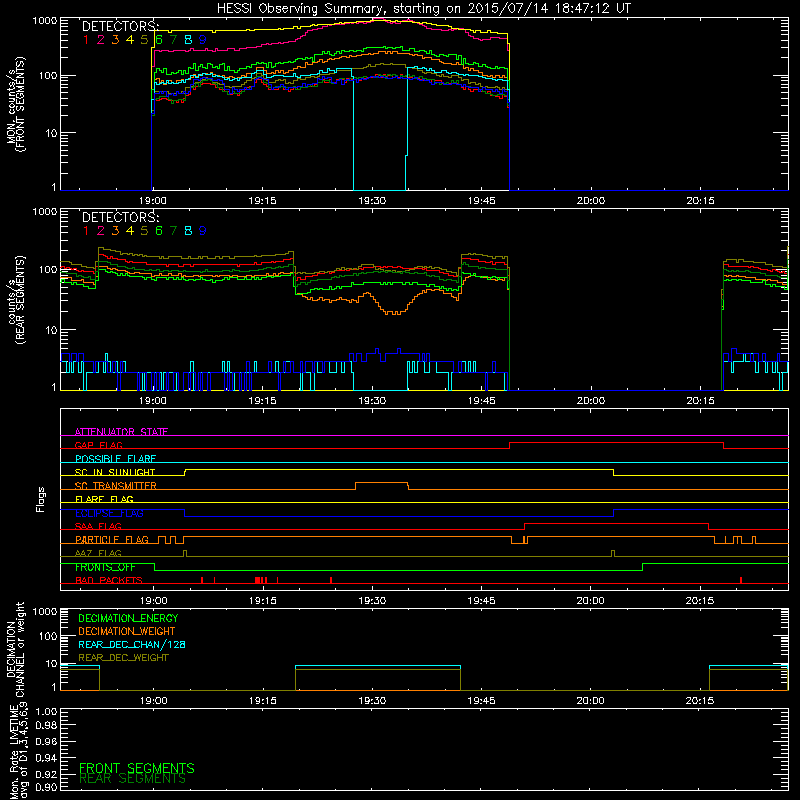The image size is (800, 800).
Task: Click the 'SC_IN_SUNLIGHT' flag label
Action: (x=115, y=472)
